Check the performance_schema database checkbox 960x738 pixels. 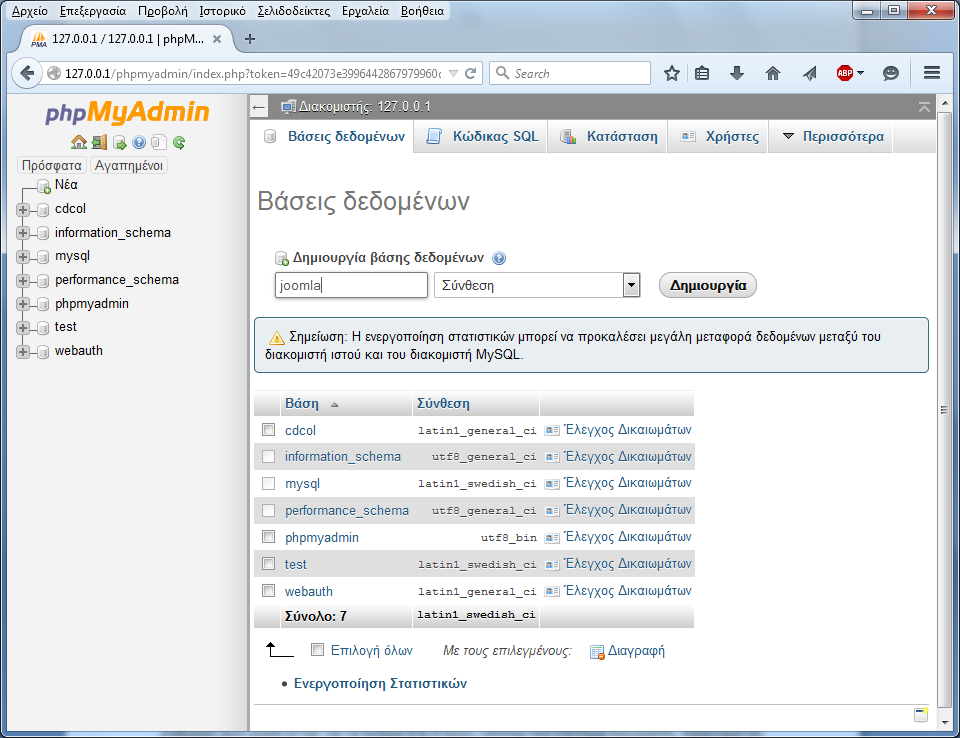pyautogui.click(x=268, y=510)
